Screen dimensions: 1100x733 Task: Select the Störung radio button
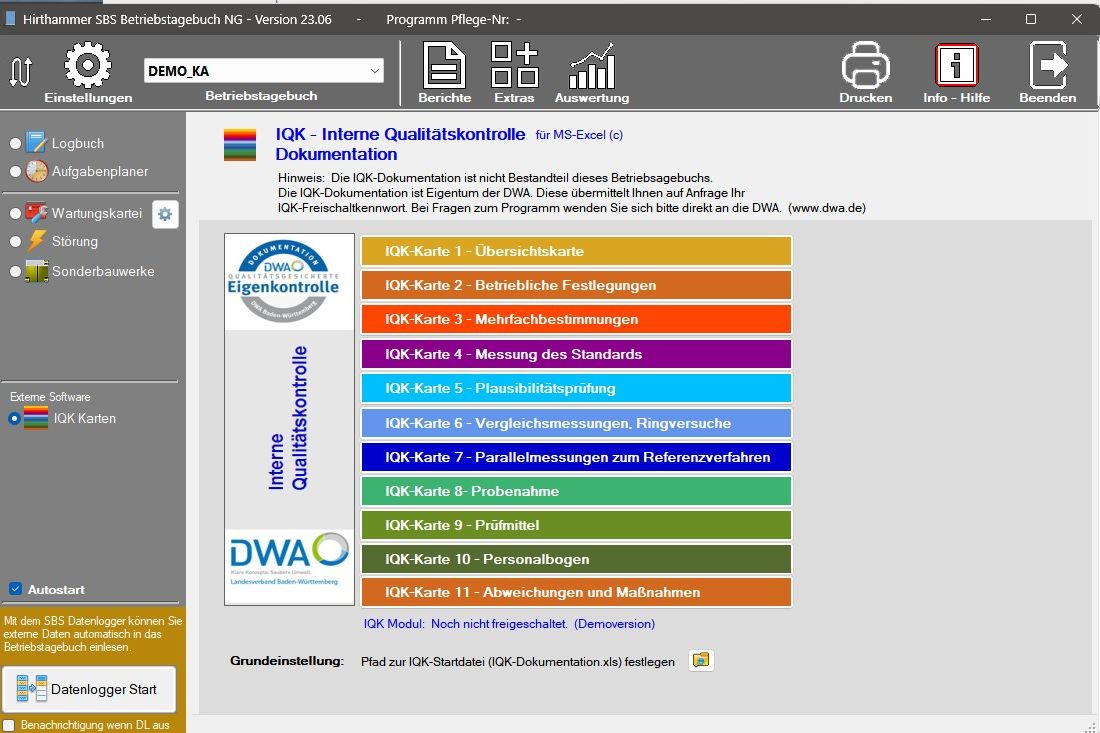coord(15,242)
